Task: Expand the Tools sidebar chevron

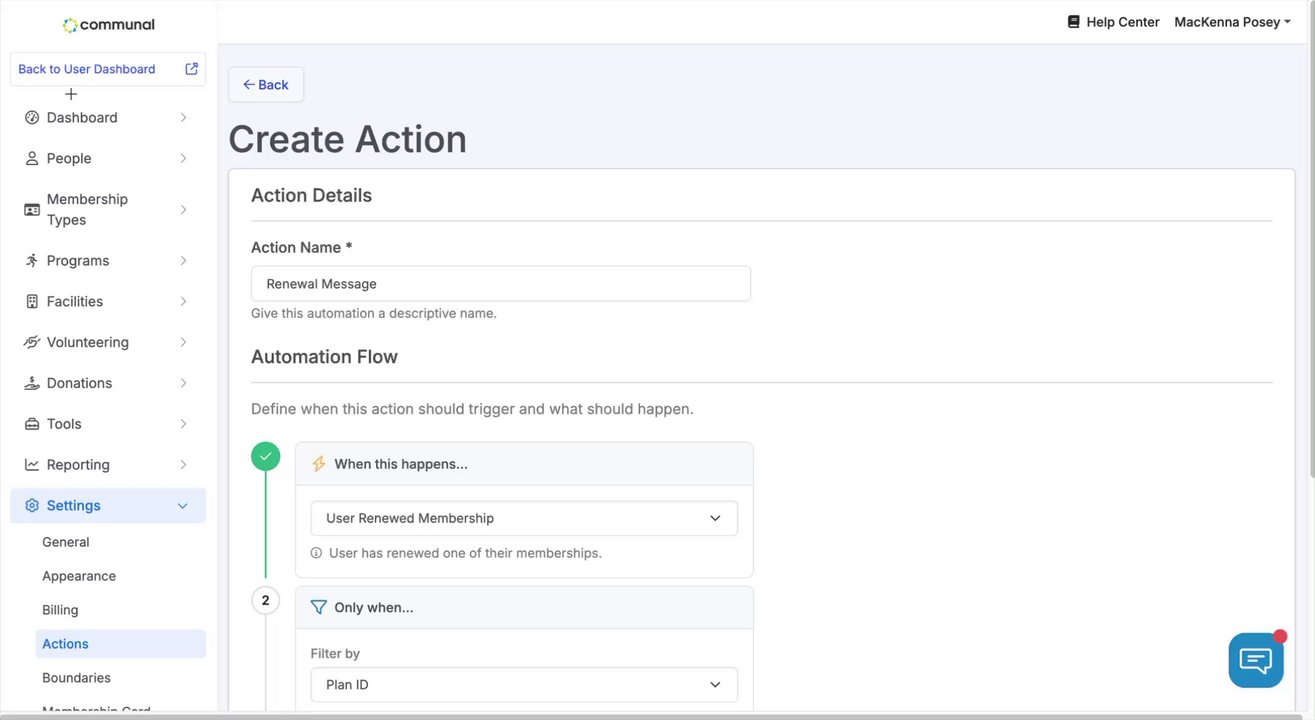Action: click(x=183, y=424)
